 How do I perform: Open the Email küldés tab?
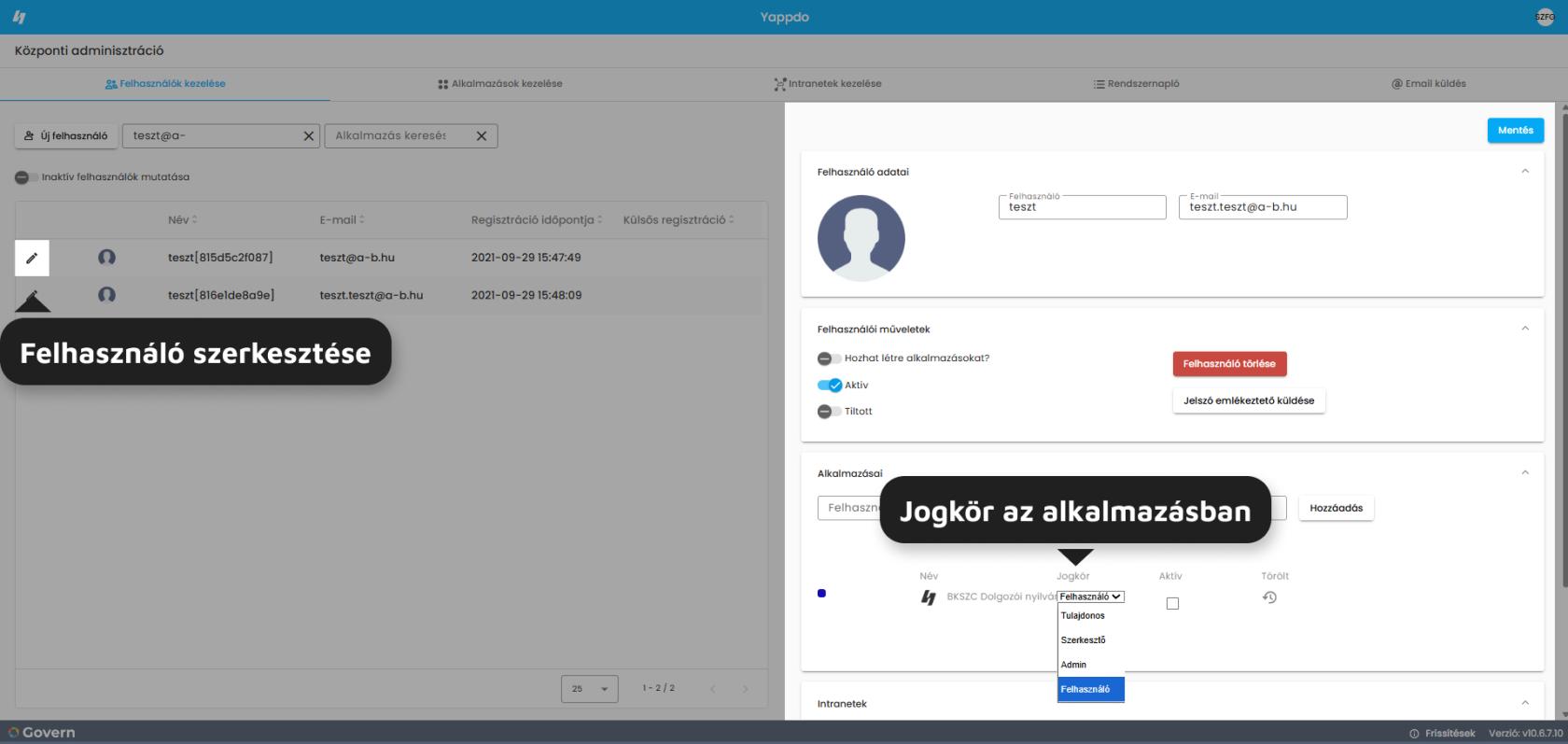[x=1429, y=84]
